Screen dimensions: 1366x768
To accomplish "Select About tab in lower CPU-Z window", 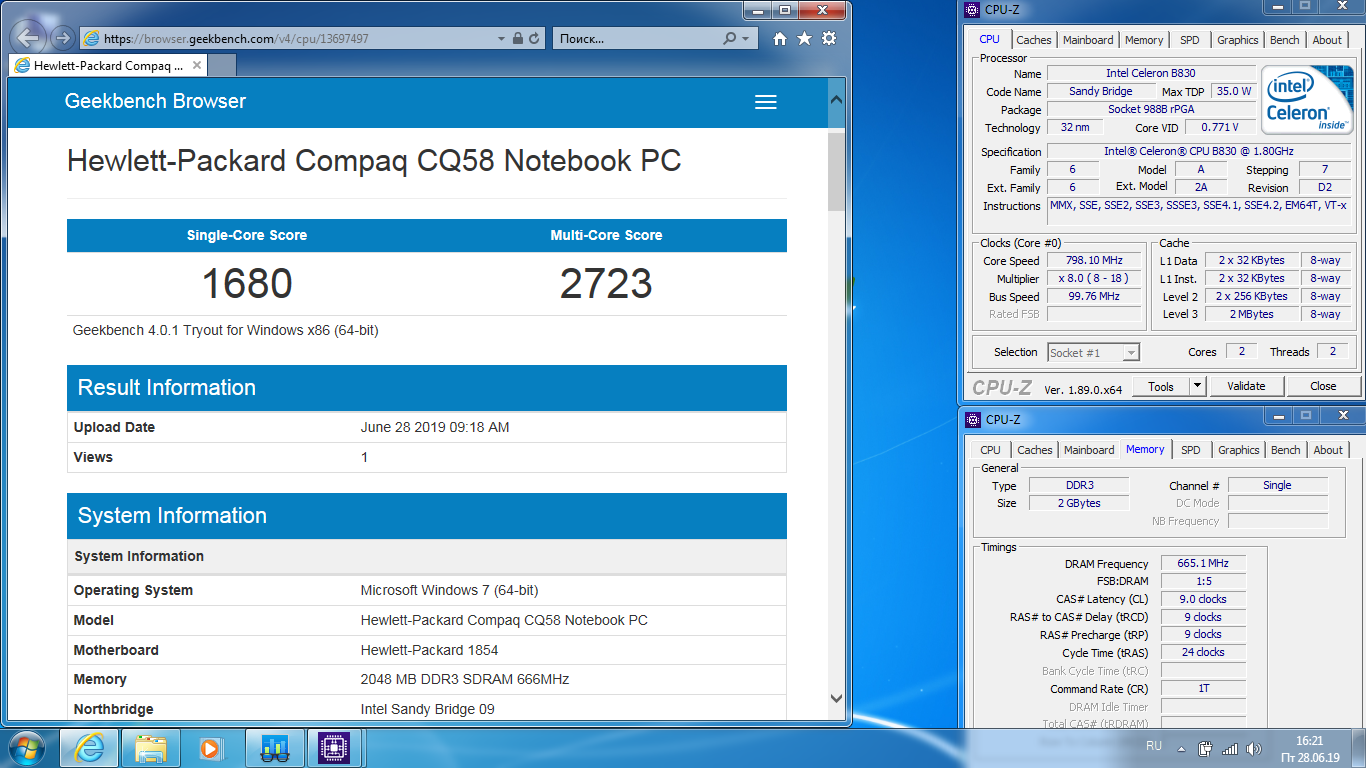I will coord(1328,450).
